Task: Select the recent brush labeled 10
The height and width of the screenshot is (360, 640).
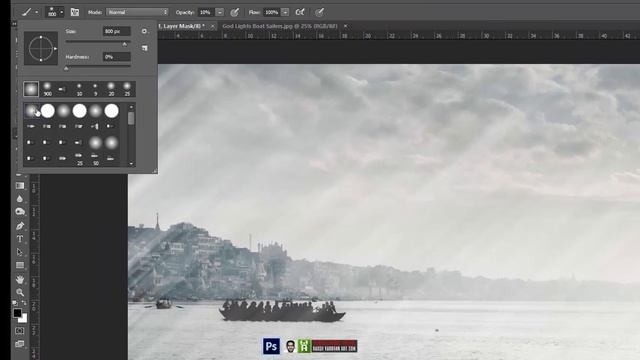Action: click(79, 89)
